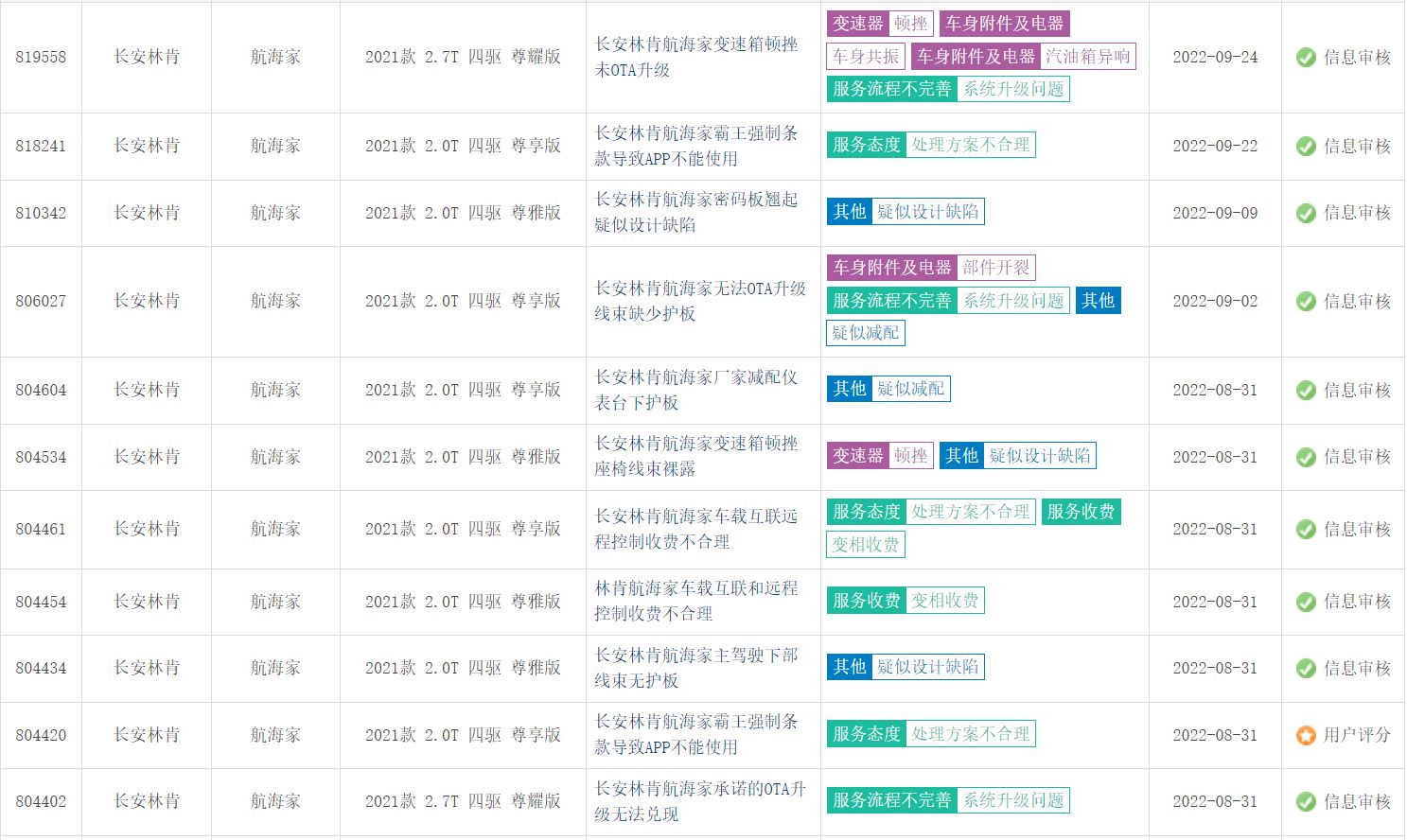Click date 2022-09-22
The image size is (1407, 840).
(x=1215, y=146)
